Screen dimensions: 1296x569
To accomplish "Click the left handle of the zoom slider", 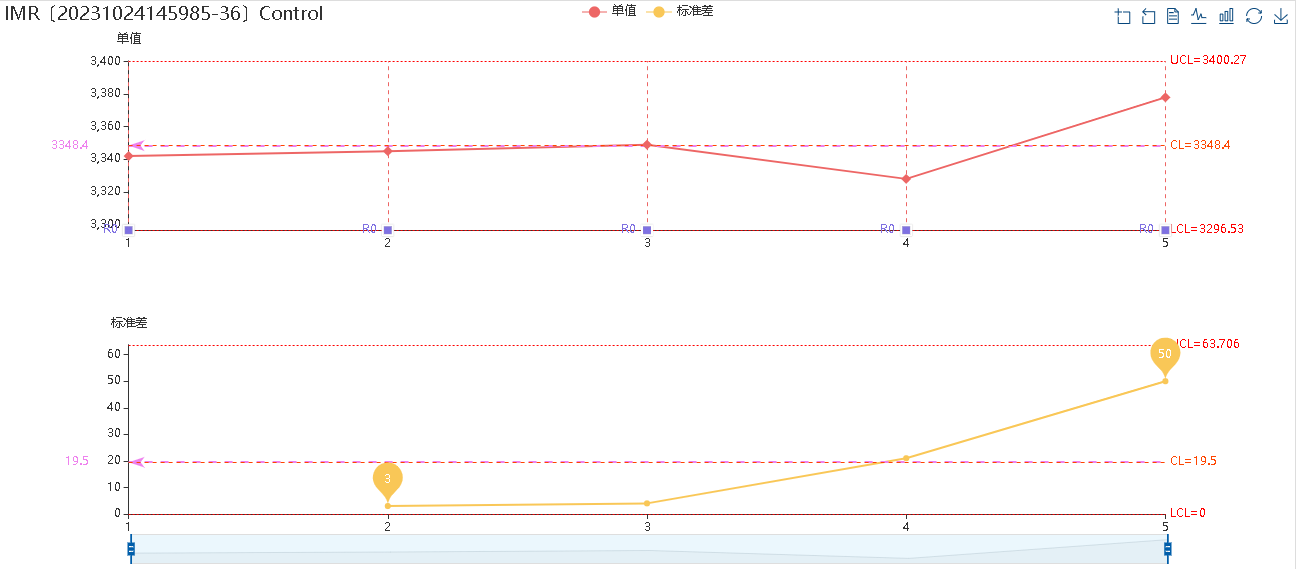I will tap(131, 548).
